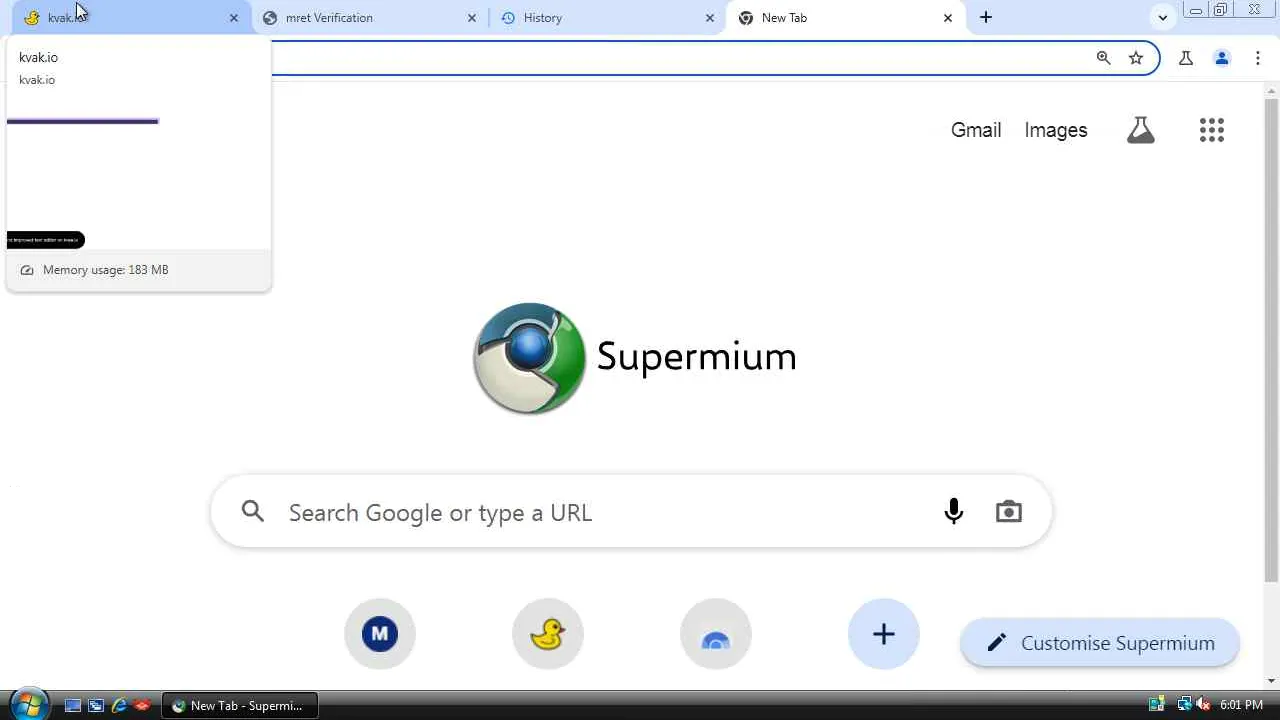Close the History tab

pyautogui.click(x=710, y=18)
